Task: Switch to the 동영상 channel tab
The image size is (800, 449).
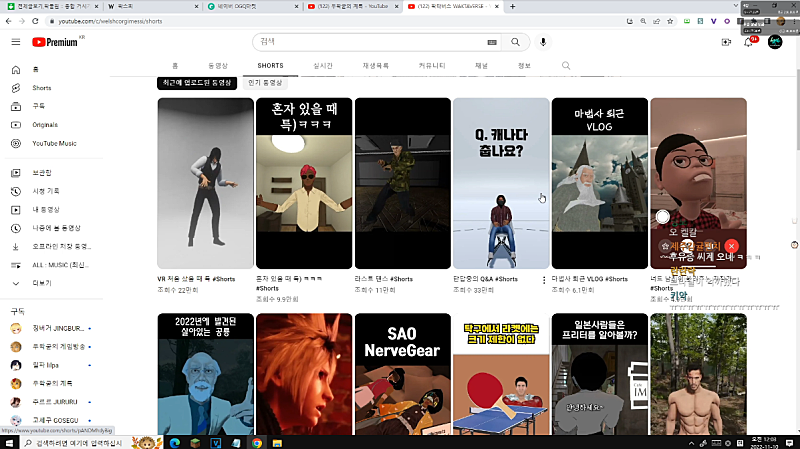Action: pyautogui.click(x=217, y=66)
